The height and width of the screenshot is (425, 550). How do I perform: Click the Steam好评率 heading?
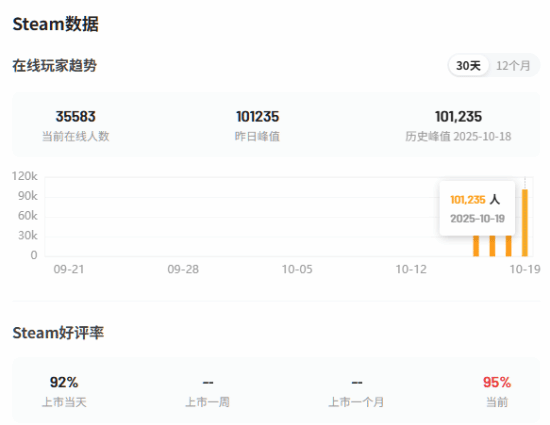[58, 333]
